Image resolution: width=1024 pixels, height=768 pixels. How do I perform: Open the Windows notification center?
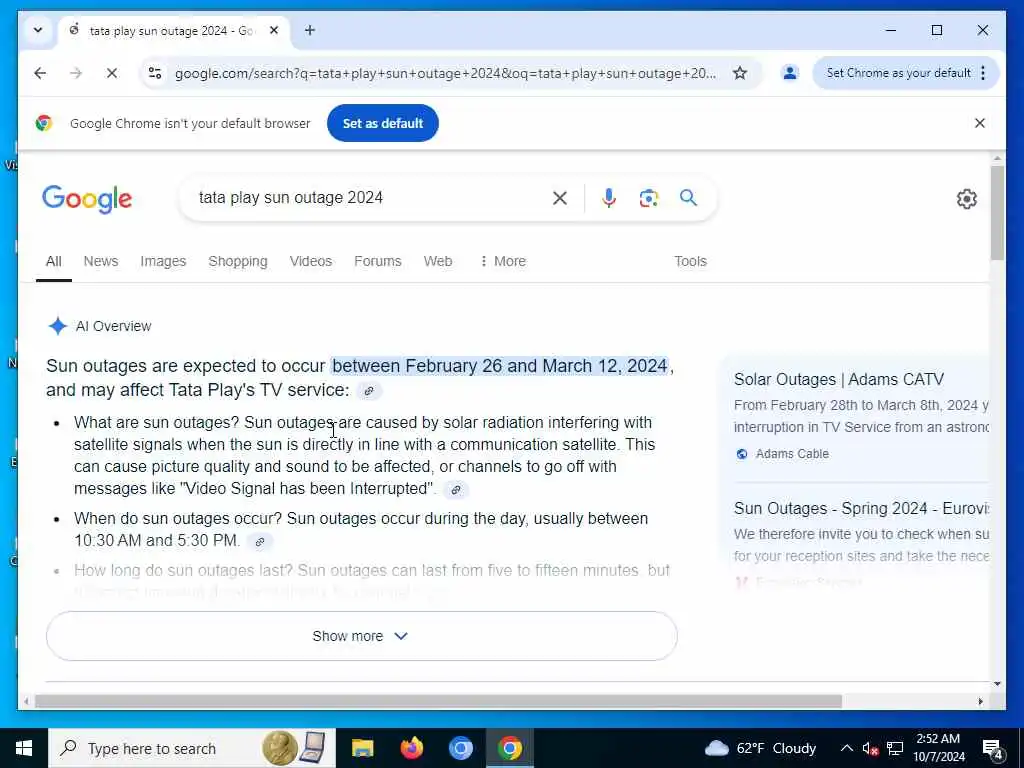point(993,748)
